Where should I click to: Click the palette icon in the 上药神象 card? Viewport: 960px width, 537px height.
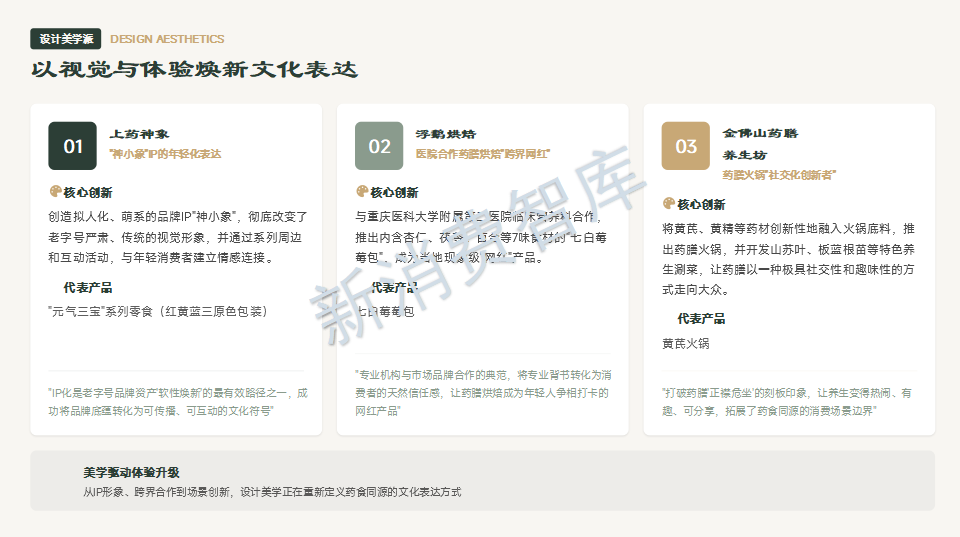tap(55, 192)
